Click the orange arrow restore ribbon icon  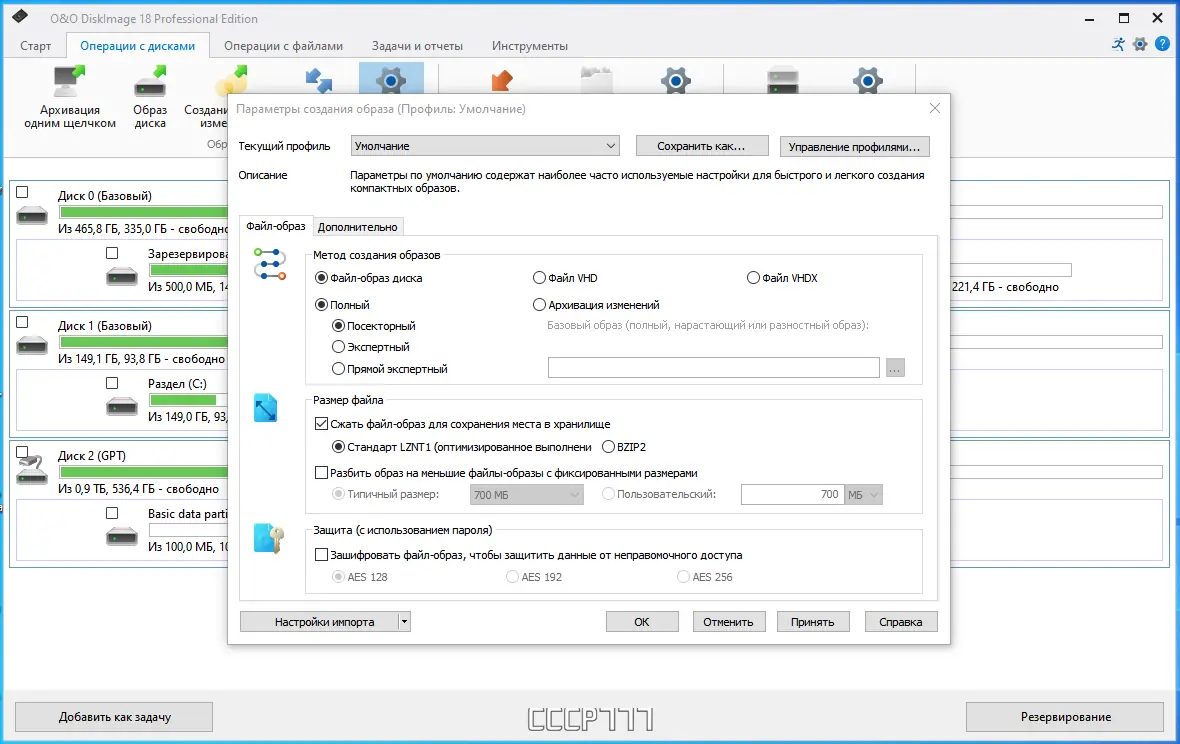501,80
